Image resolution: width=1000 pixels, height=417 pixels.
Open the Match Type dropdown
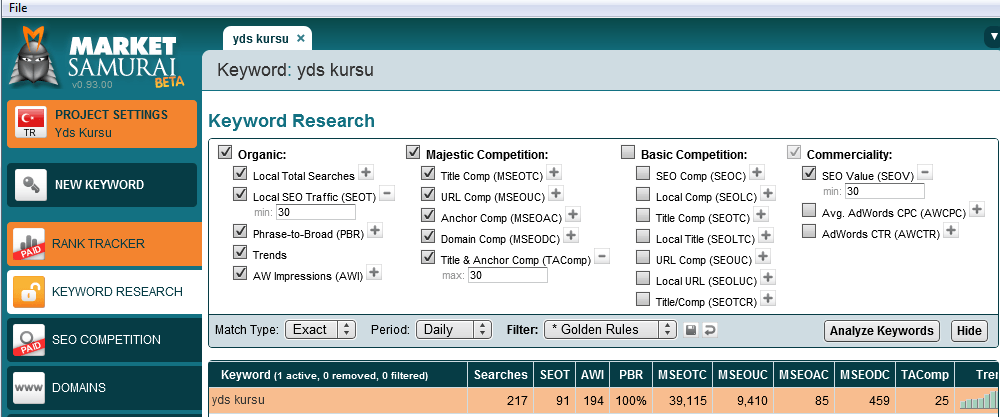pyautogui.click(x=320, y=330)
